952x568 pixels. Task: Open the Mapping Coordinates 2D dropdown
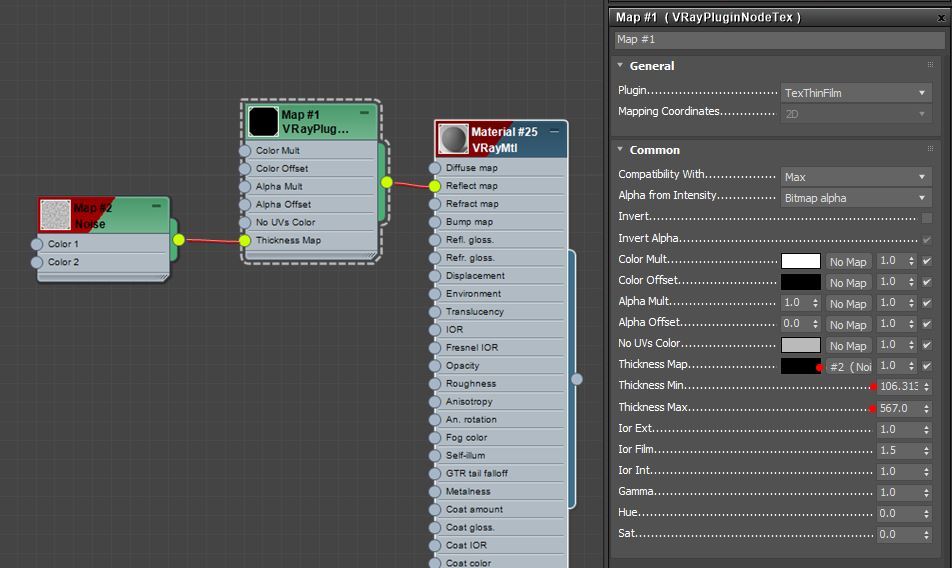[x=855, y=113]
